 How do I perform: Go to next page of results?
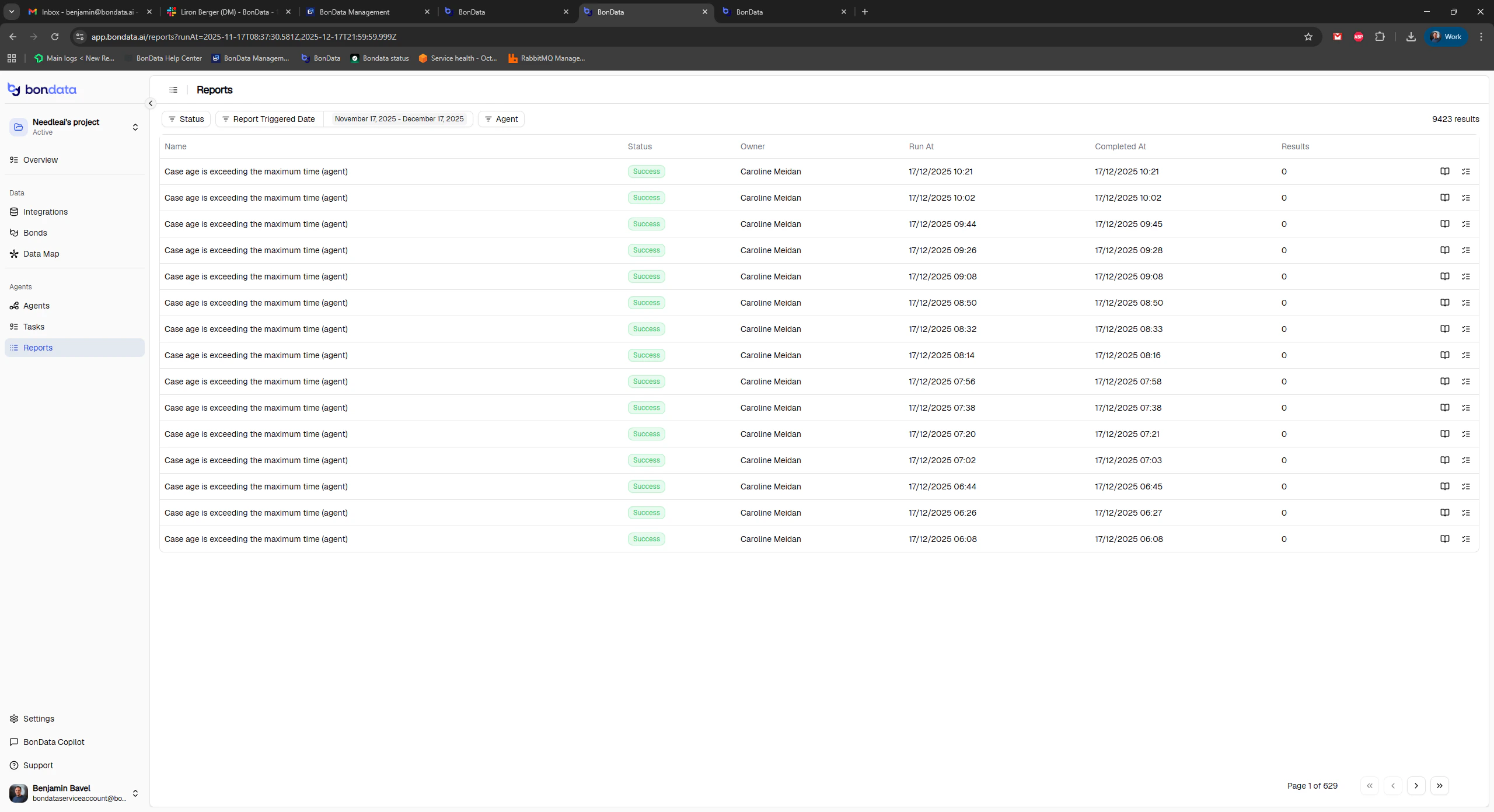(x=1416, y=786)
